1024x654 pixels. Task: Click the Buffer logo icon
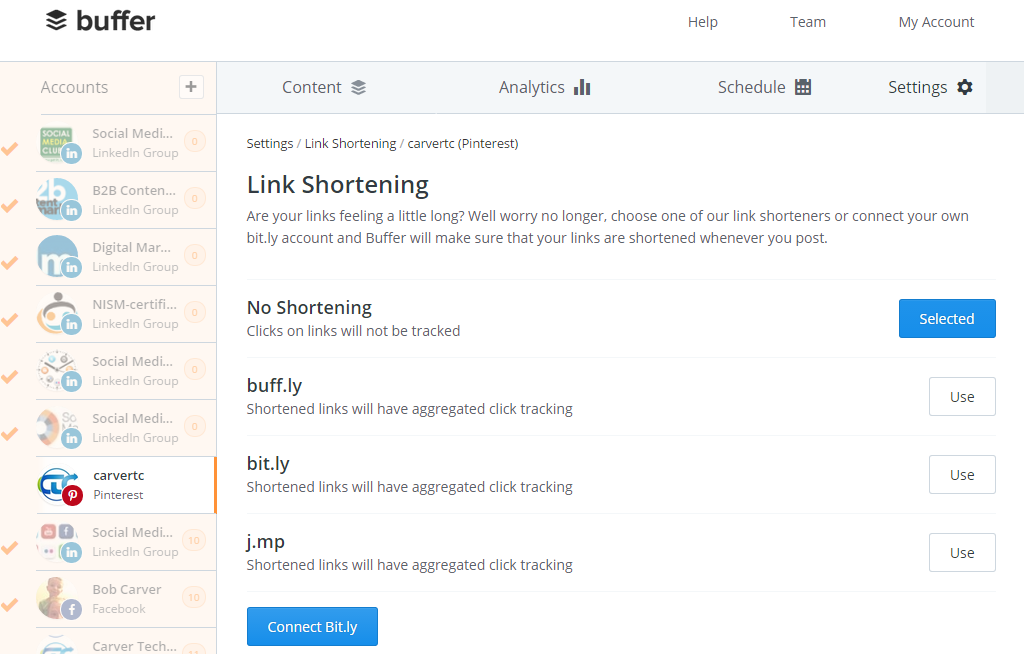[56, 20]
